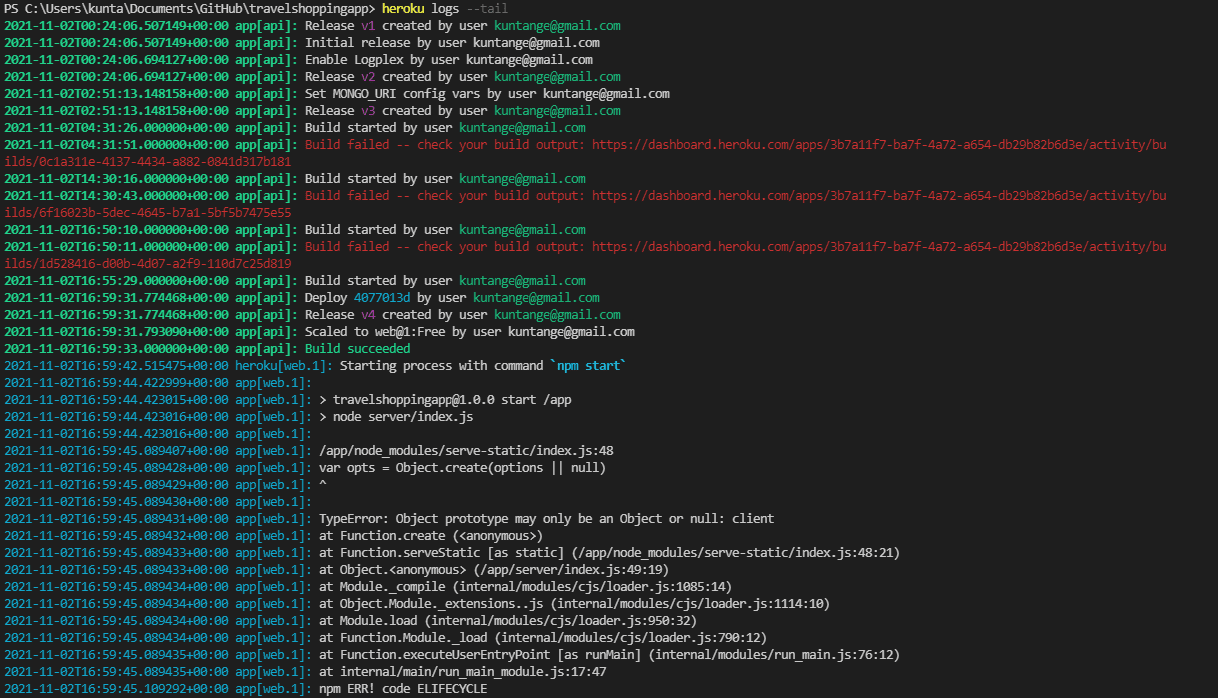
Task: Click the email on the Scaled to web@1:Free line
Action: pyautogui.click(x=571, y=331)
